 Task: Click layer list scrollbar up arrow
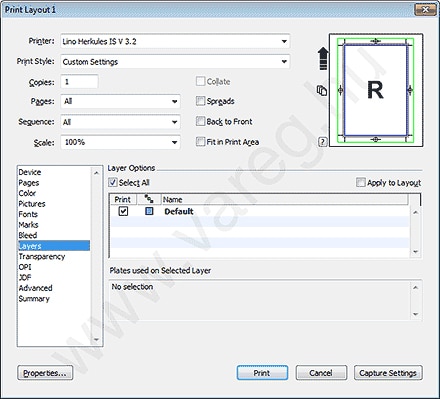[x=416, y=212]
